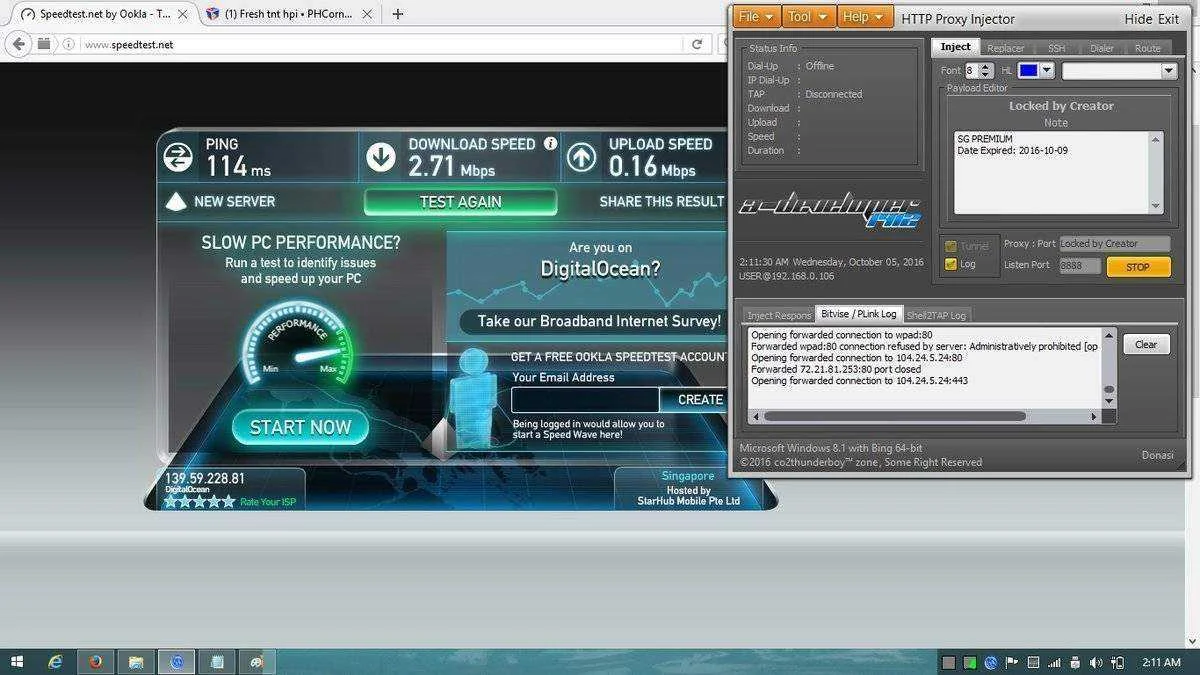Click the browser address bar showing speedtest.net

[x=383, y=44]
